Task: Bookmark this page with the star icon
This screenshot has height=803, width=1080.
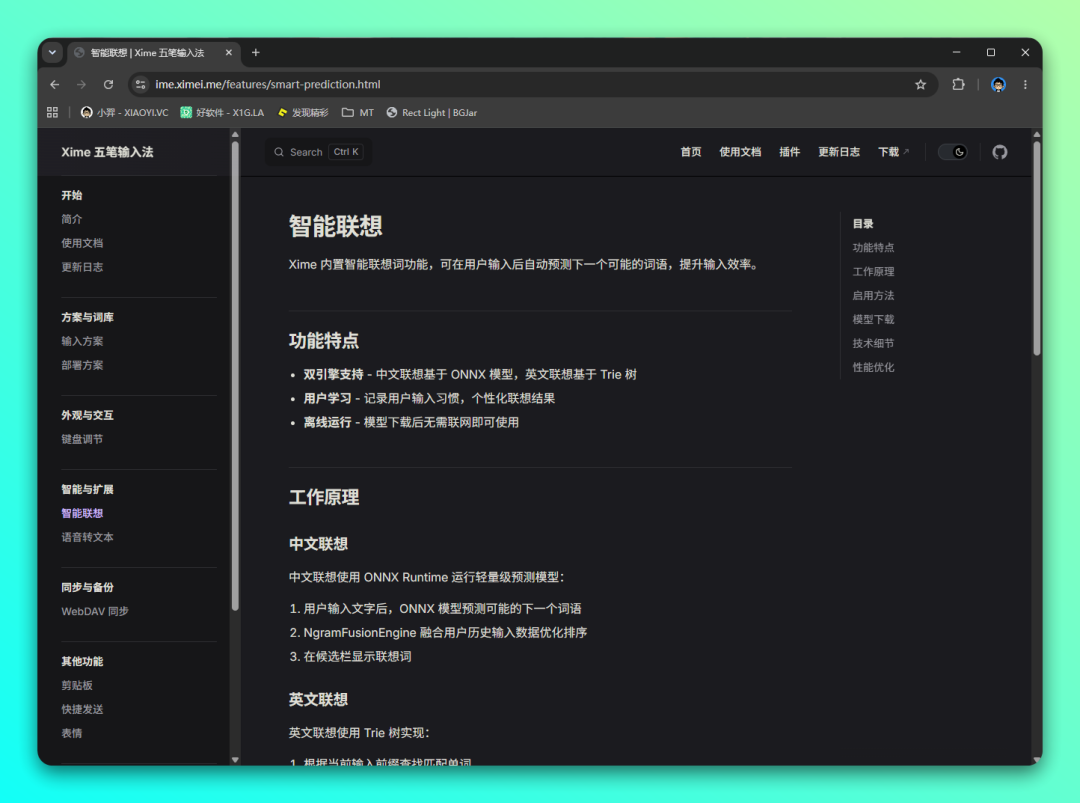Action: pyautogui.click(x=920, y=85)
